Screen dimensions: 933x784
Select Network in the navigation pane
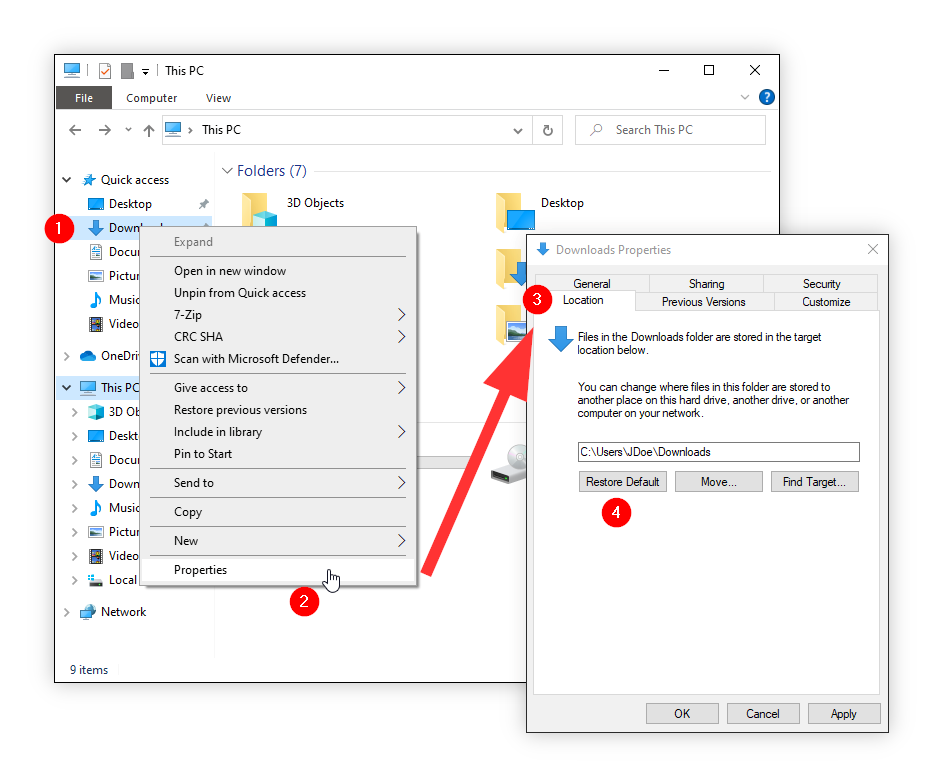click(x=123, y=612)
